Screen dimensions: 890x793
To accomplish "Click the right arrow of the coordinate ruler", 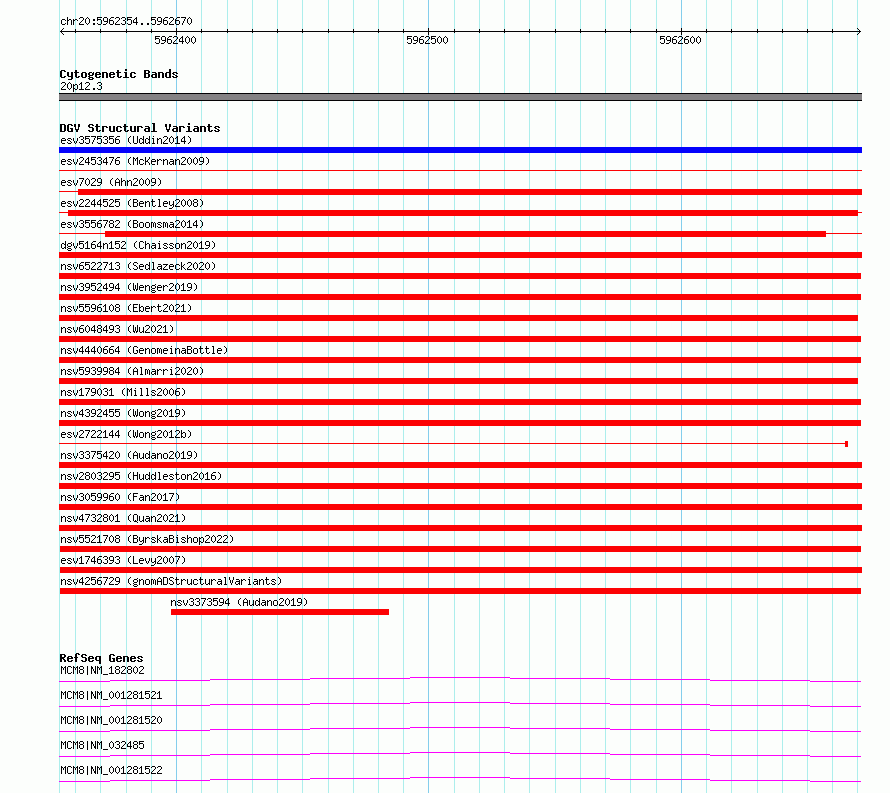I will (x=859, y=31).
